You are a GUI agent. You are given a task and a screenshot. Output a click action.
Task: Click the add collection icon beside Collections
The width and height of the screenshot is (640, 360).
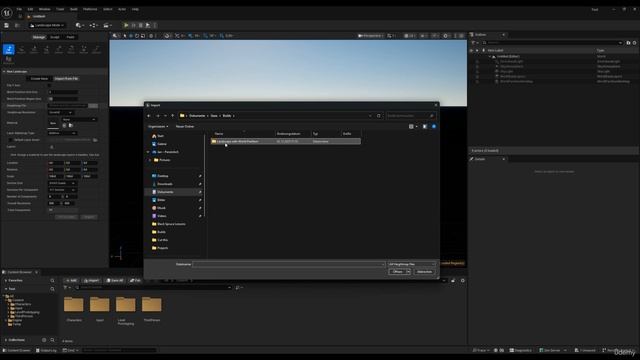(x=44, y=340)
